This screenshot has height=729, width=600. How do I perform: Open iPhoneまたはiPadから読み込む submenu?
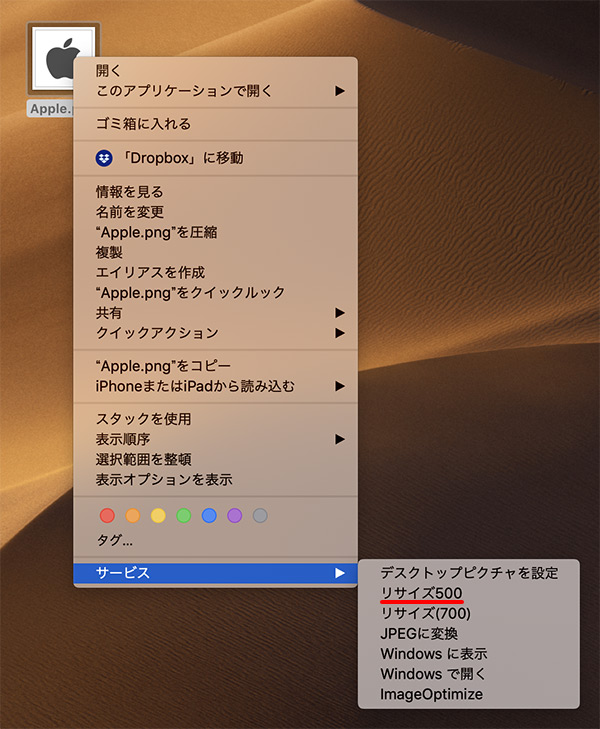(x=215, y=386)
